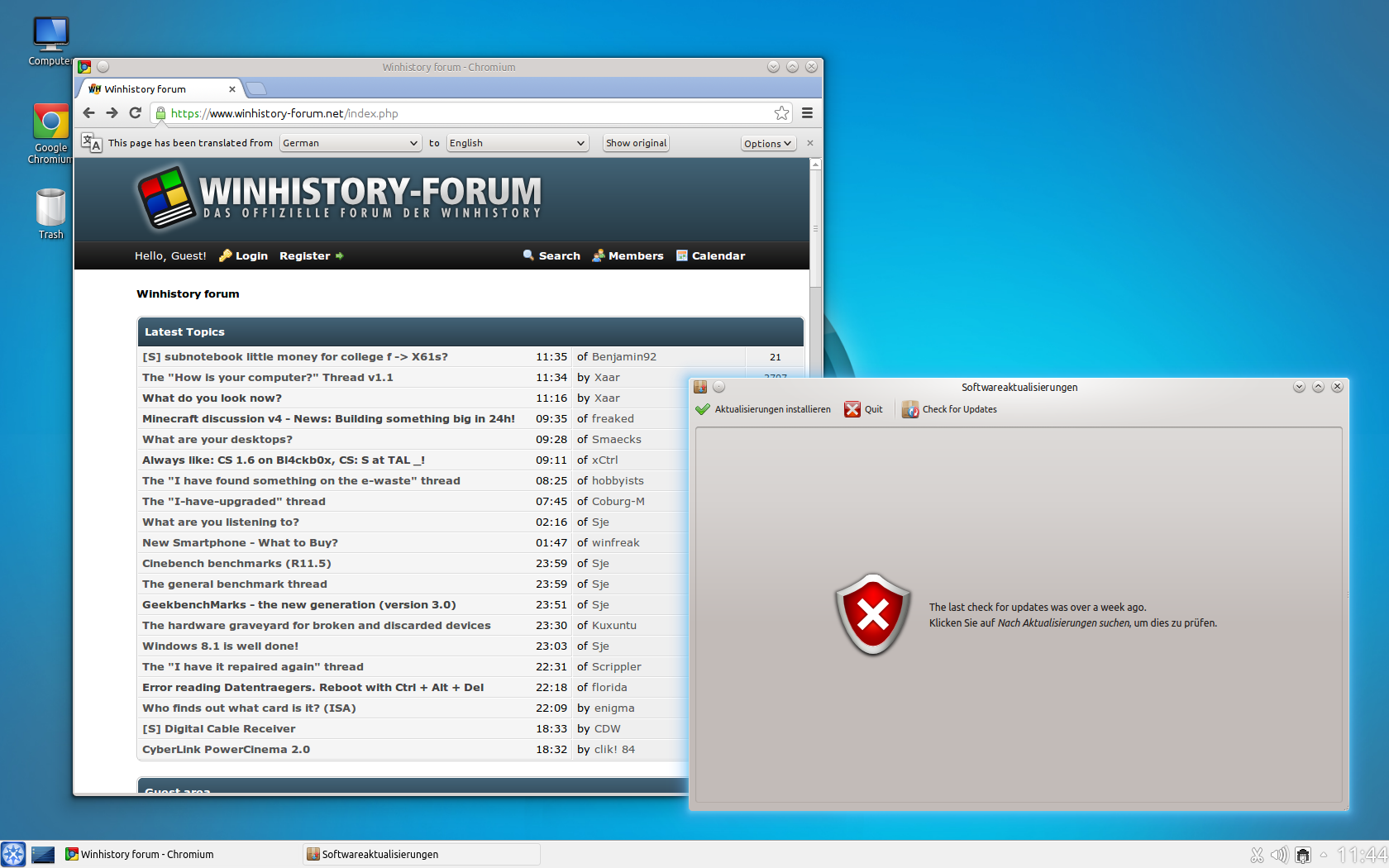This screenshot has width=1389, height=868.
Task: Click the show desktop icon in the taskbar
Action: click(43, 854)
